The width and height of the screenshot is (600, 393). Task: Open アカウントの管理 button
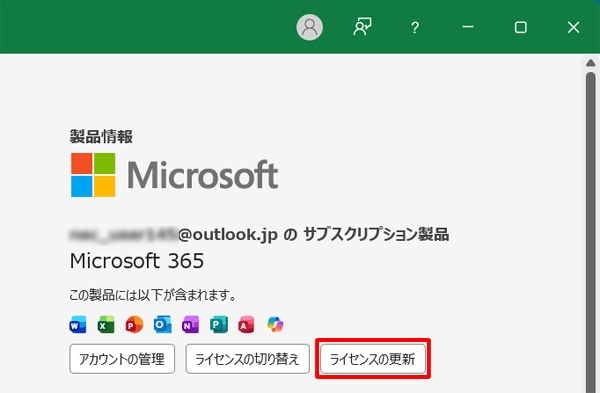pyautogui.click(x=122, y=359)
